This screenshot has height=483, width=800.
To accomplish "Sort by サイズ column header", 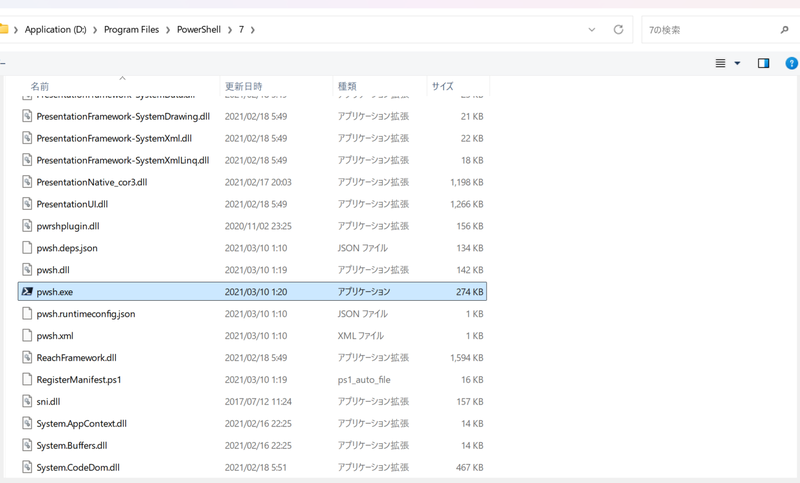I will 442,86.
